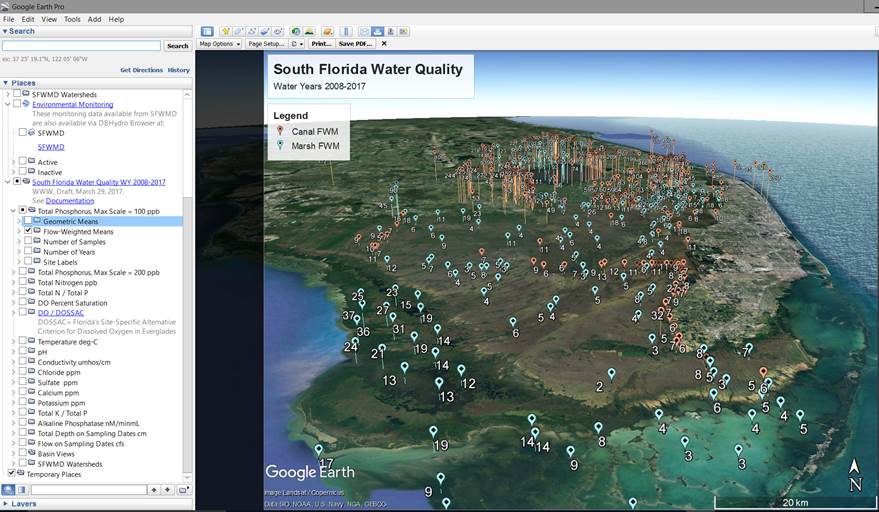Open the View menu
This screenshot has height=512, width=879.
[49, 19]
